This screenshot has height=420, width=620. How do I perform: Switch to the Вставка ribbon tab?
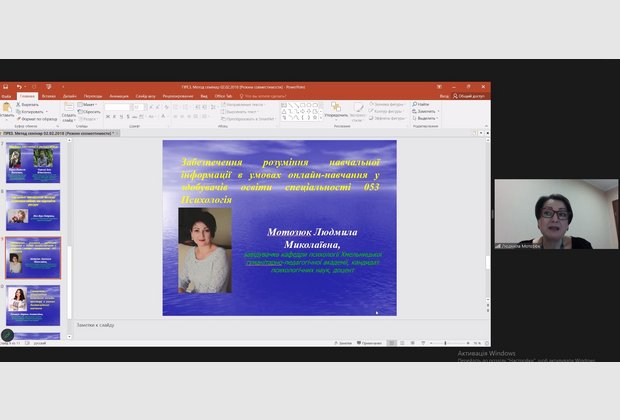point(48,96)
